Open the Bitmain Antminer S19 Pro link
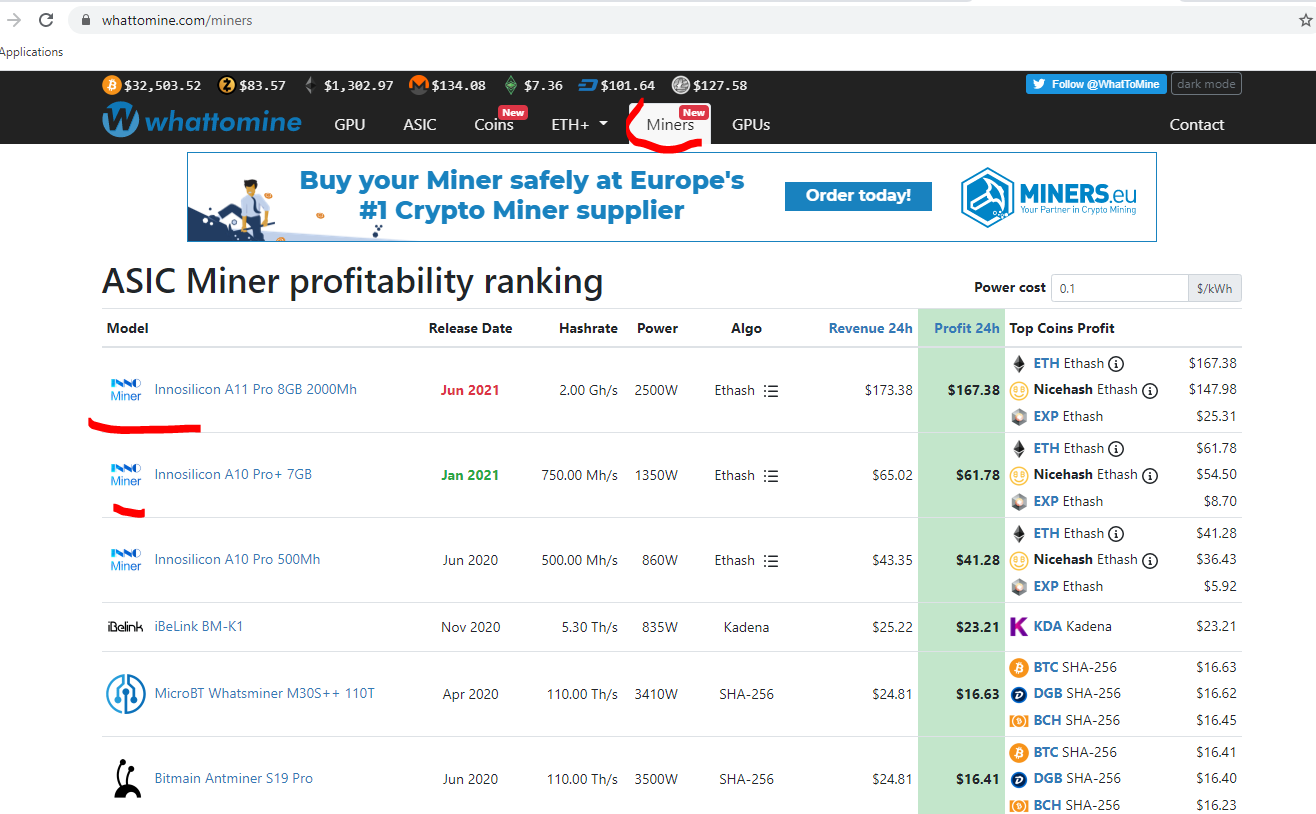The width and height of the screenshot is (1316, 814). (233, 778)
